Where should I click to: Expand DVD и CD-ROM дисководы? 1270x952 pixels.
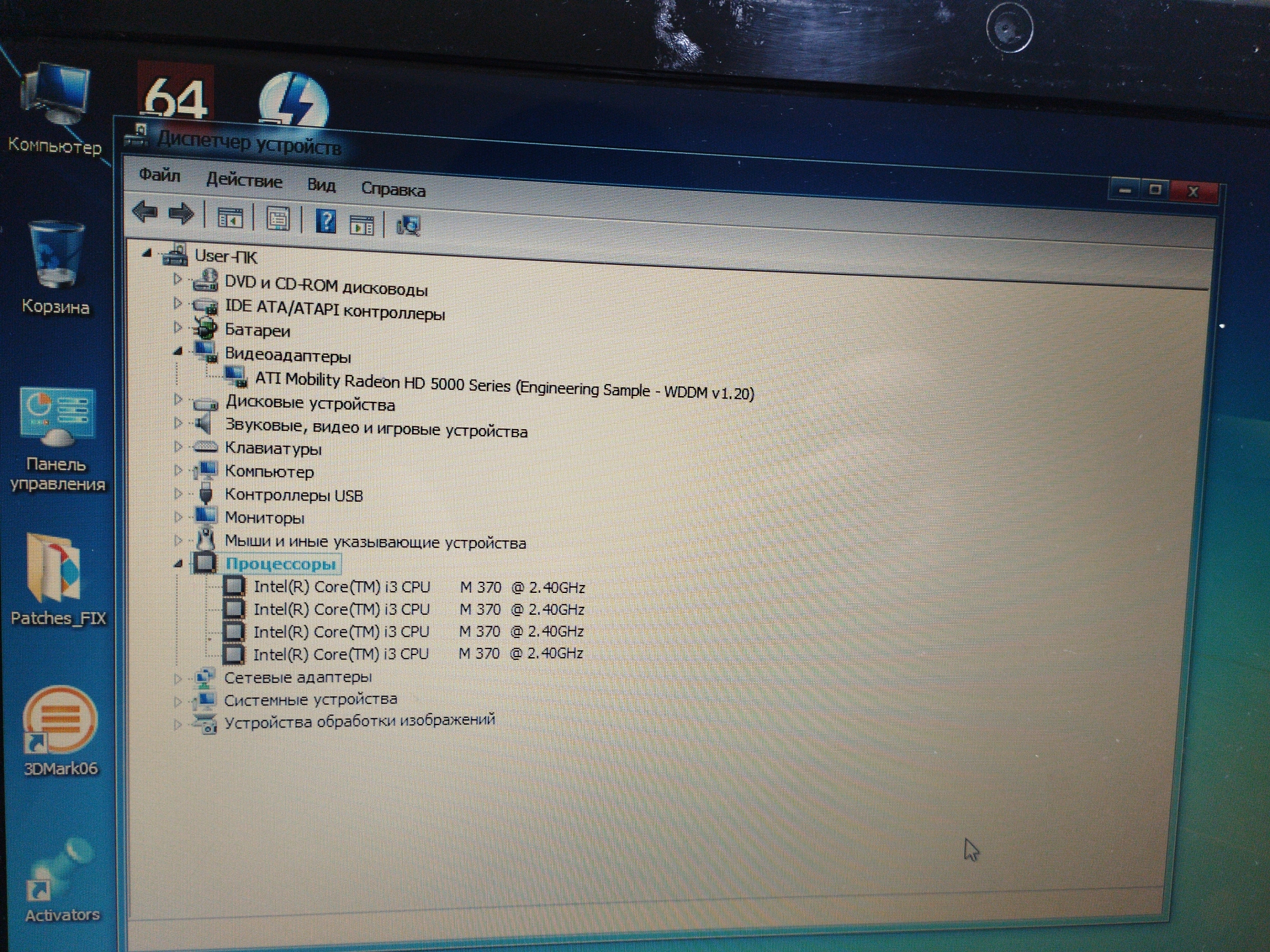click(x=177, y=279)
